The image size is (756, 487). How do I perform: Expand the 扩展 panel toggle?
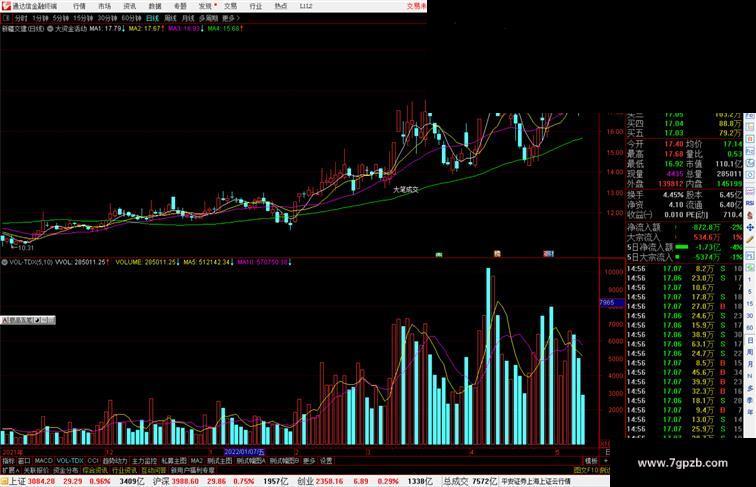tap(10, 470)
